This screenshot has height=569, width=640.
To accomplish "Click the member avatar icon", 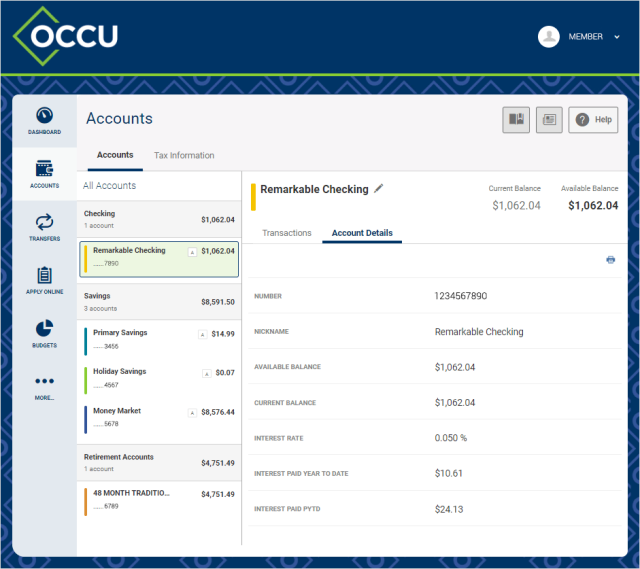I will [x=549, y=37].
